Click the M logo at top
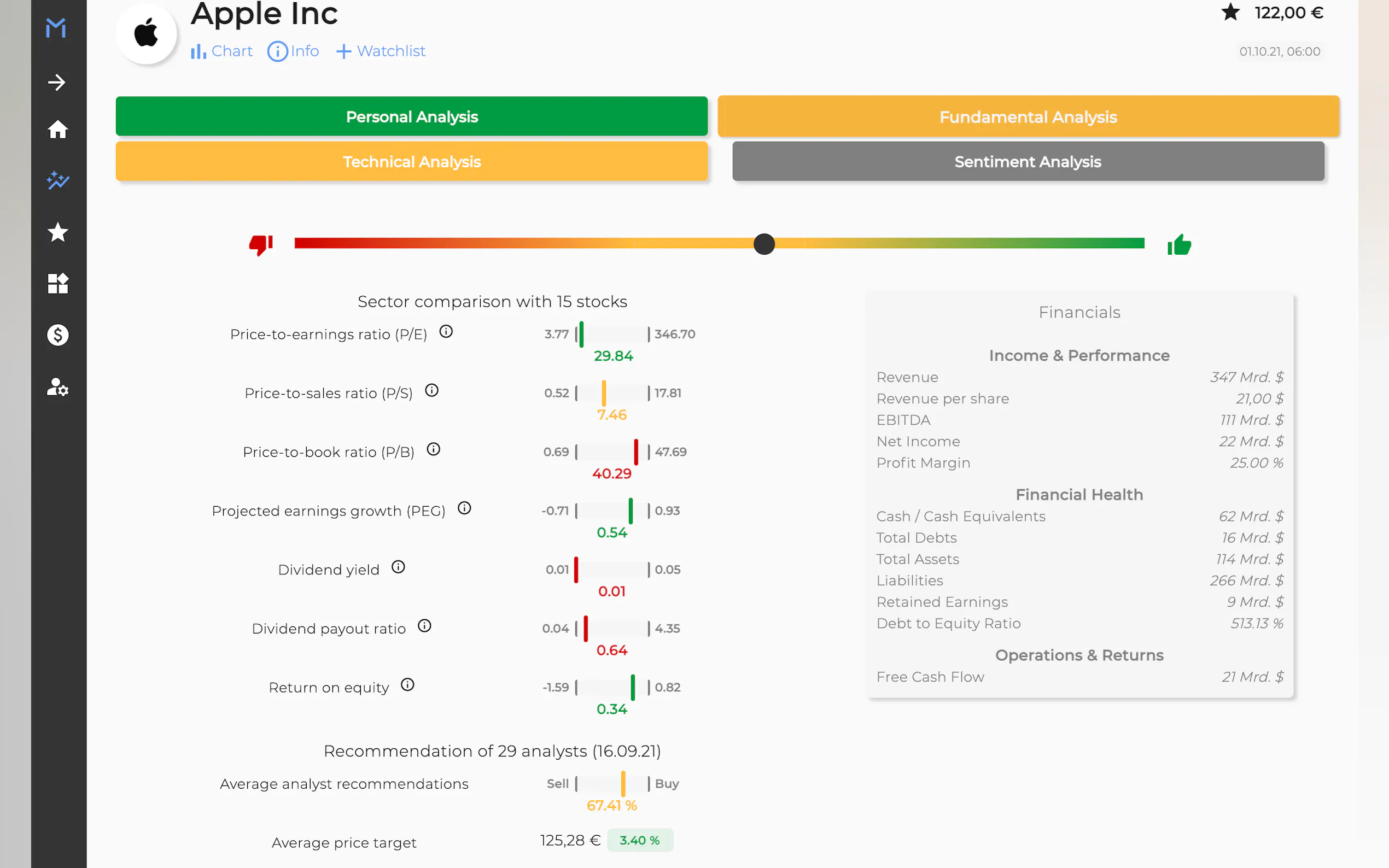This screenshot has width=1389, height=868. coord(56,27)
